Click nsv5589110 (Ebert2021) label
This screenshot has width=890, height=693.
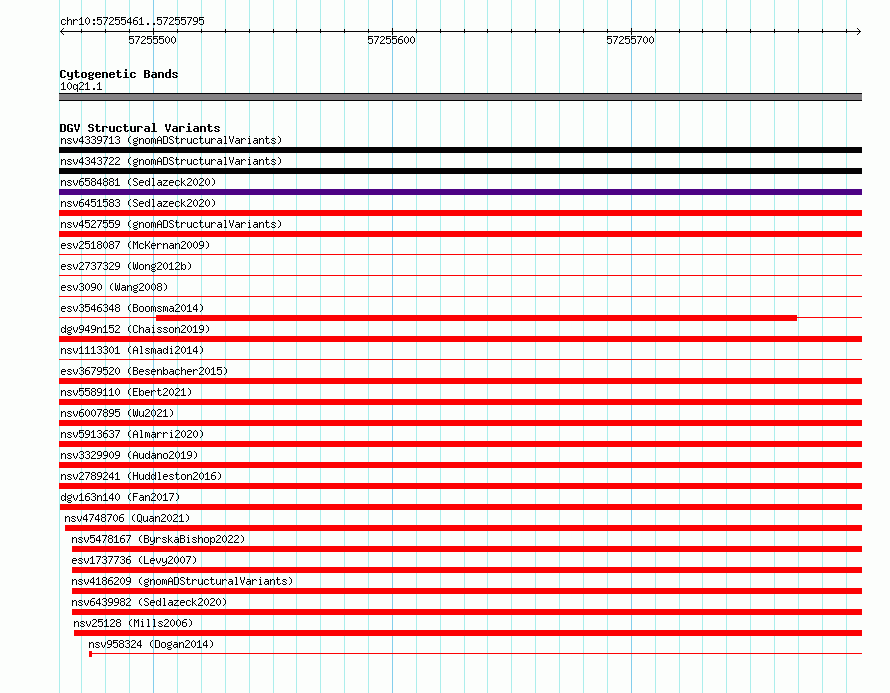[x=126, y=392]
